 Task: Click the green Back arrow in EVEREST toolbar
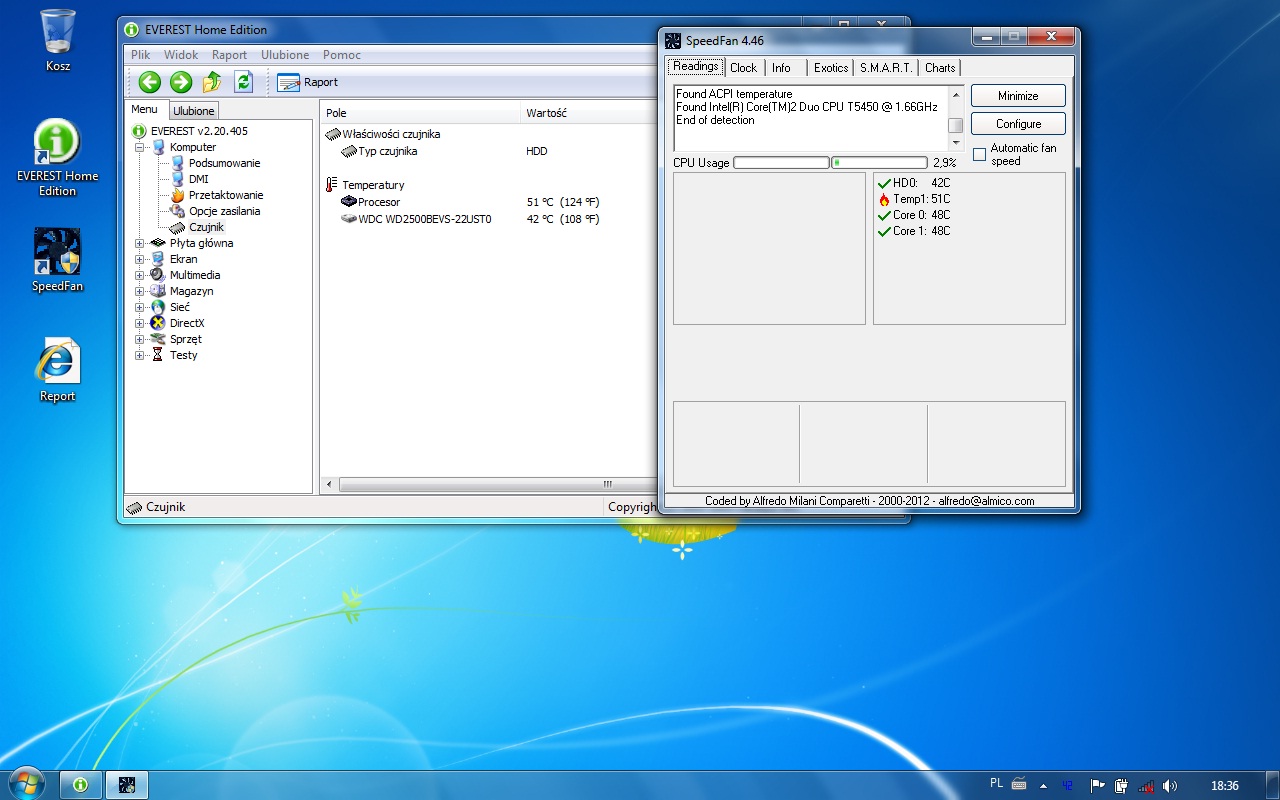pos(150,82)
